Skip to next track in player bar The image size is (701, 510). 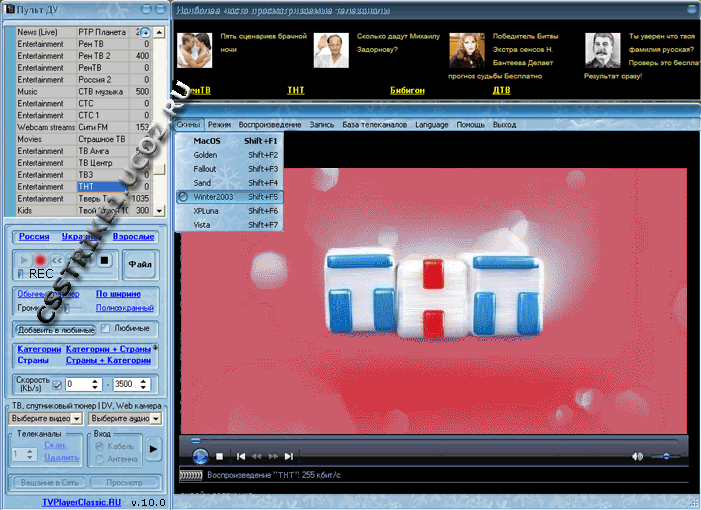(x=289, y=456)
